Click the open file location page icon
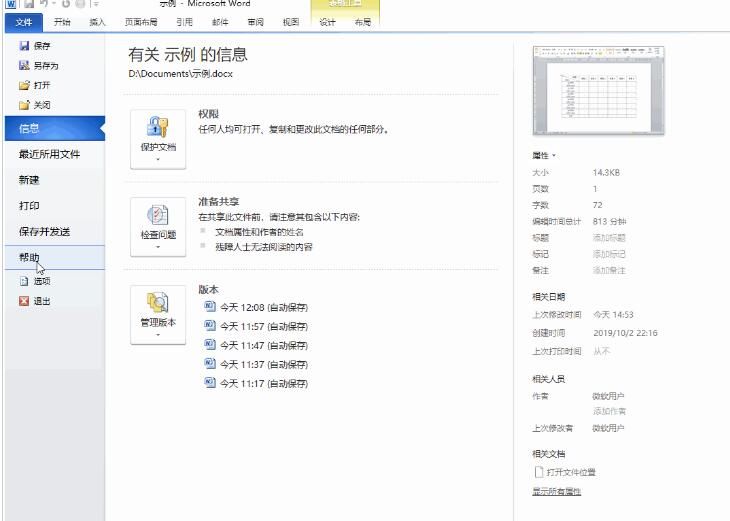This screenshot has height=521, width=730. coord(539,472)
